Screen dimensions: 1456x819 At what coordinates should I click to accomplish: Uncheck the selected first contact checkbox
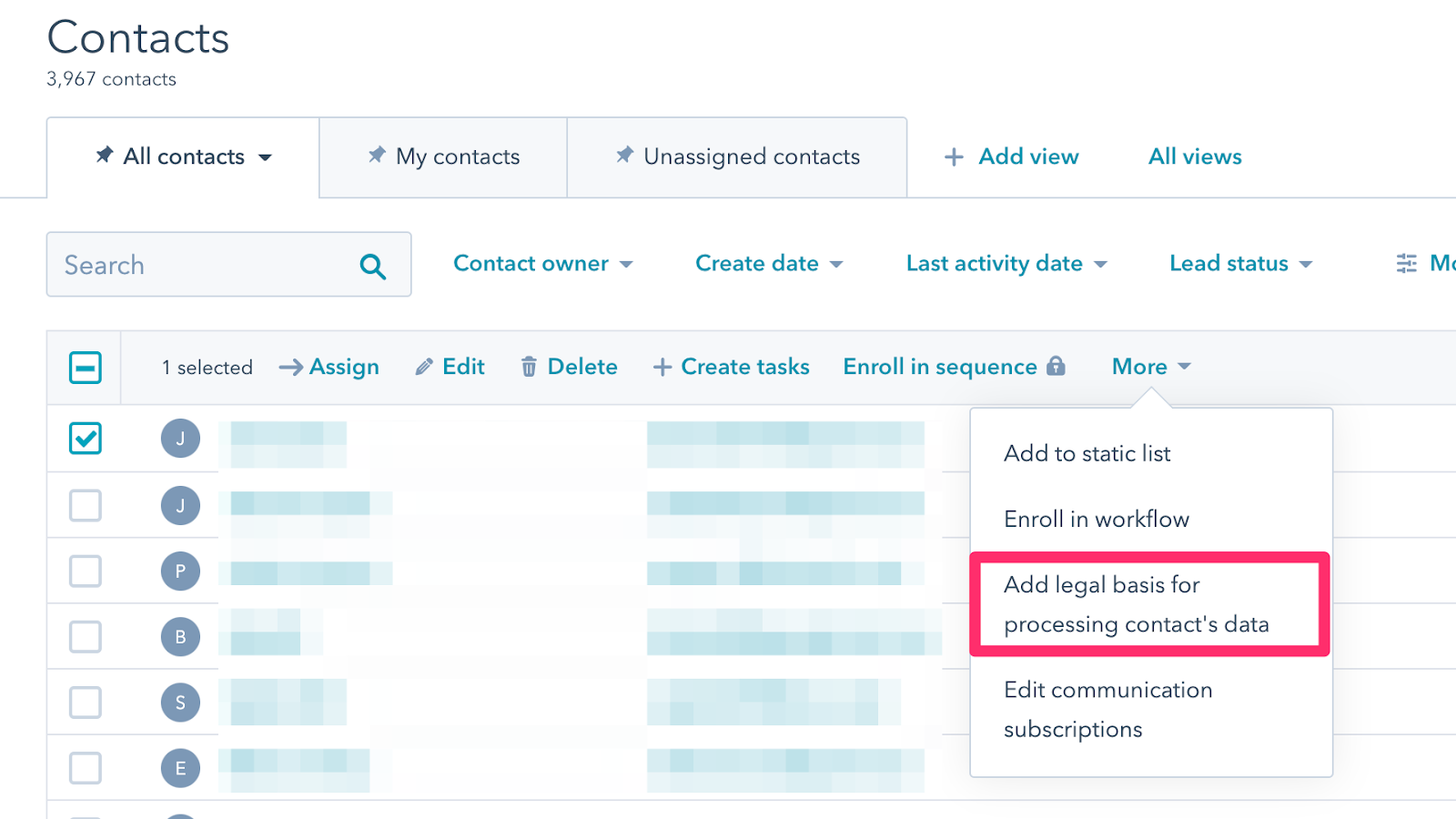click(x=86, y=439)
